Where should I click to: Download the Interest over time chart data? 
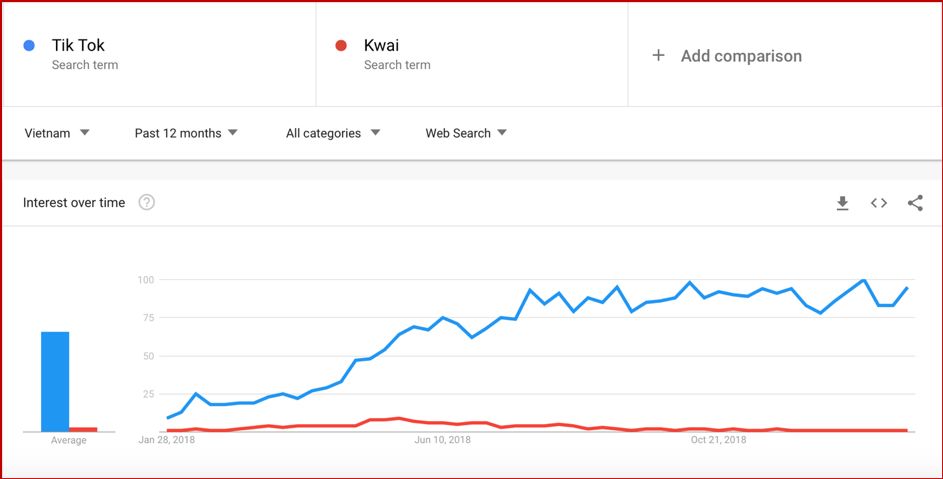(x=842, y=203)
